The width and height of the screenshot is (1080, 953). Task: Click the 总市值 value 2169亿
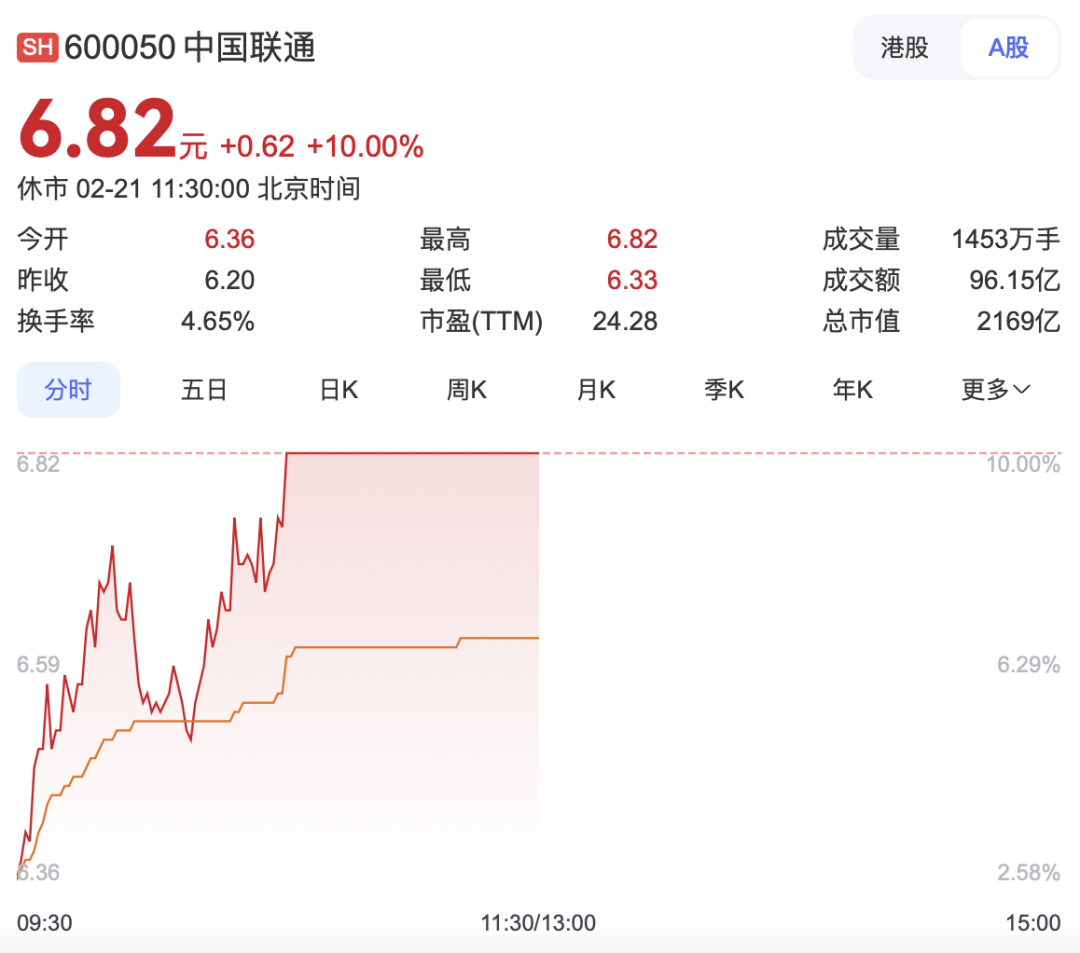[1018, 321]
